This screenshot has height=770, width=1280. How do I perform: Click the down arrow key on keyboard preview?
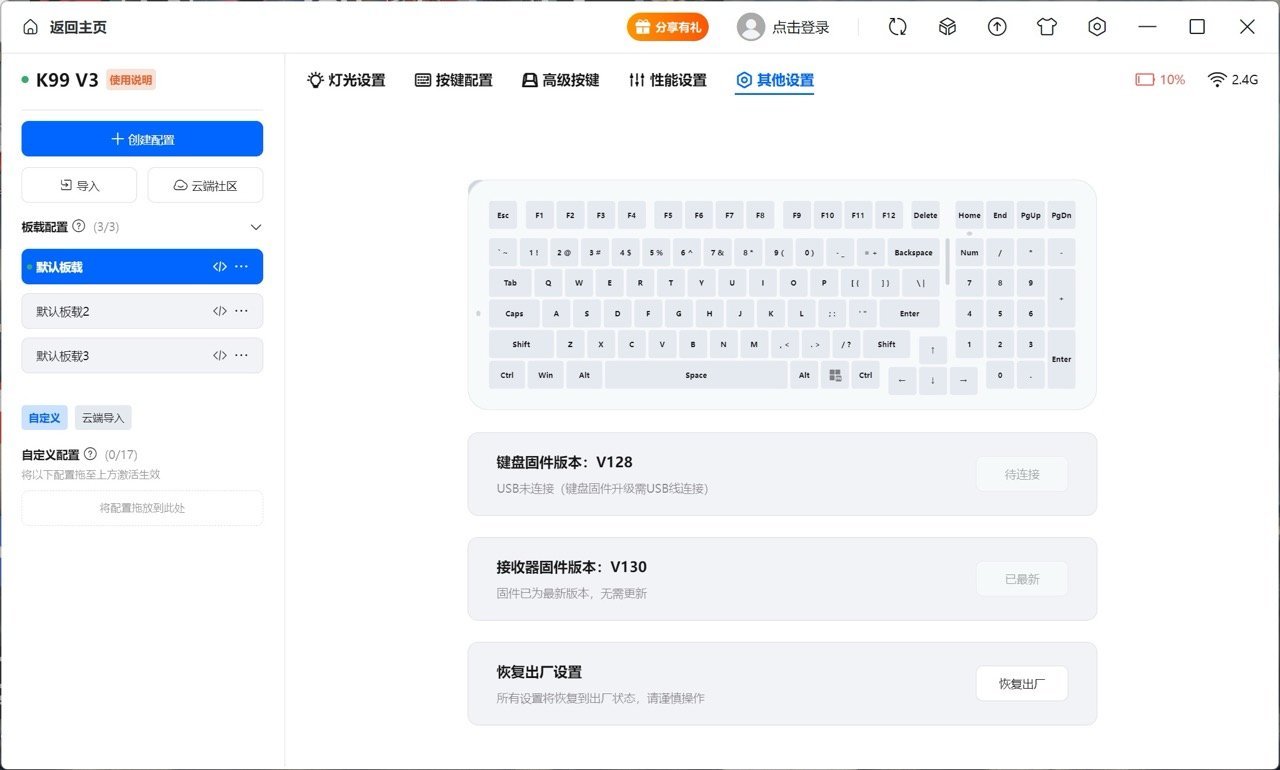(x=933, y=380)
